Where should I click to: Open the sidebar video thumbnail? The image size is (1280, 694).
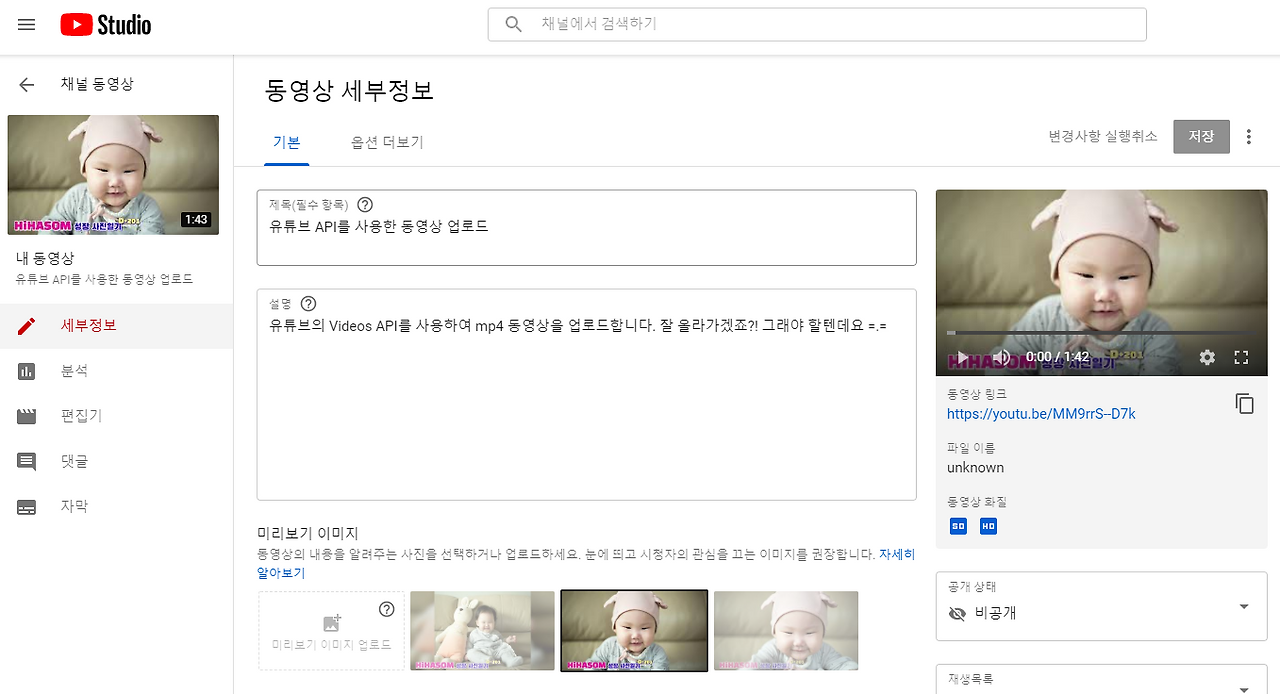(x=113, y=175)
